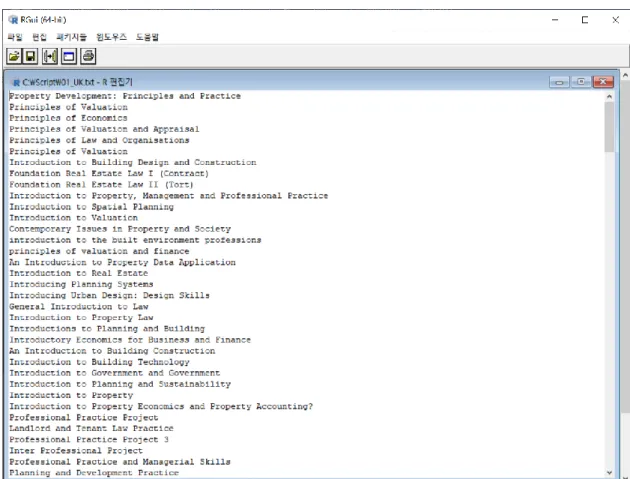Image resolution: width=630 pixels, height=479 pixels.
Task: Click line 'Introduction to Government and Government'
Action: [115, 373]
